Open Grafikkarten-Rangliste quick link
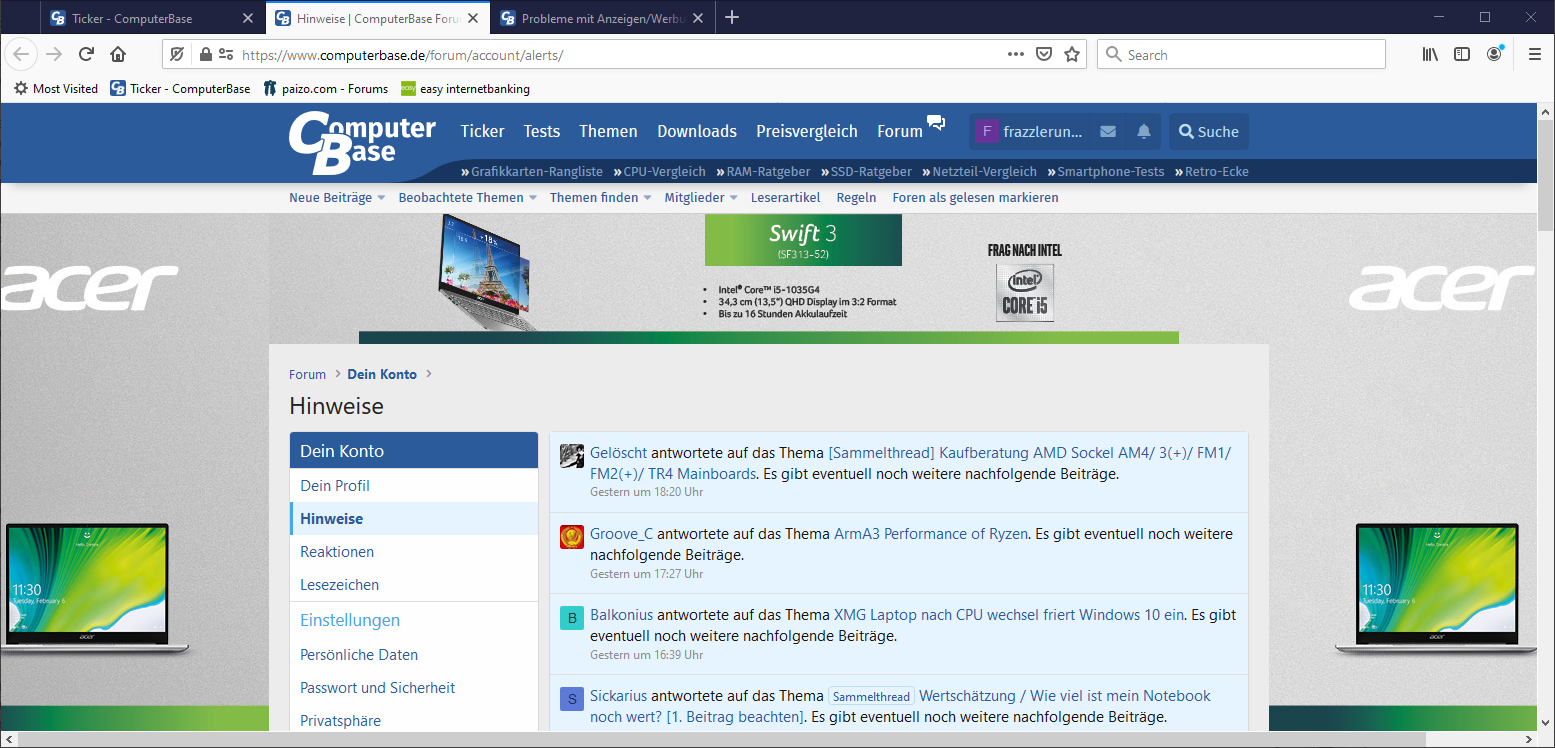The image size is (1555, 748). pyautogui.click(x=532, y=171)
